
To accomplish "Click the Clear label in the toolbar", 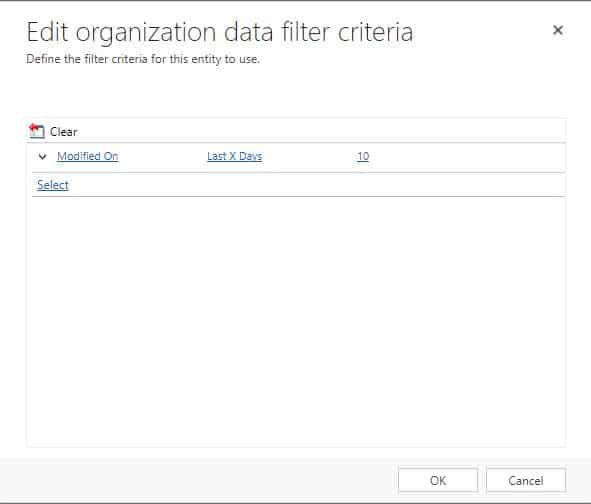I will (x=63, y=132).
